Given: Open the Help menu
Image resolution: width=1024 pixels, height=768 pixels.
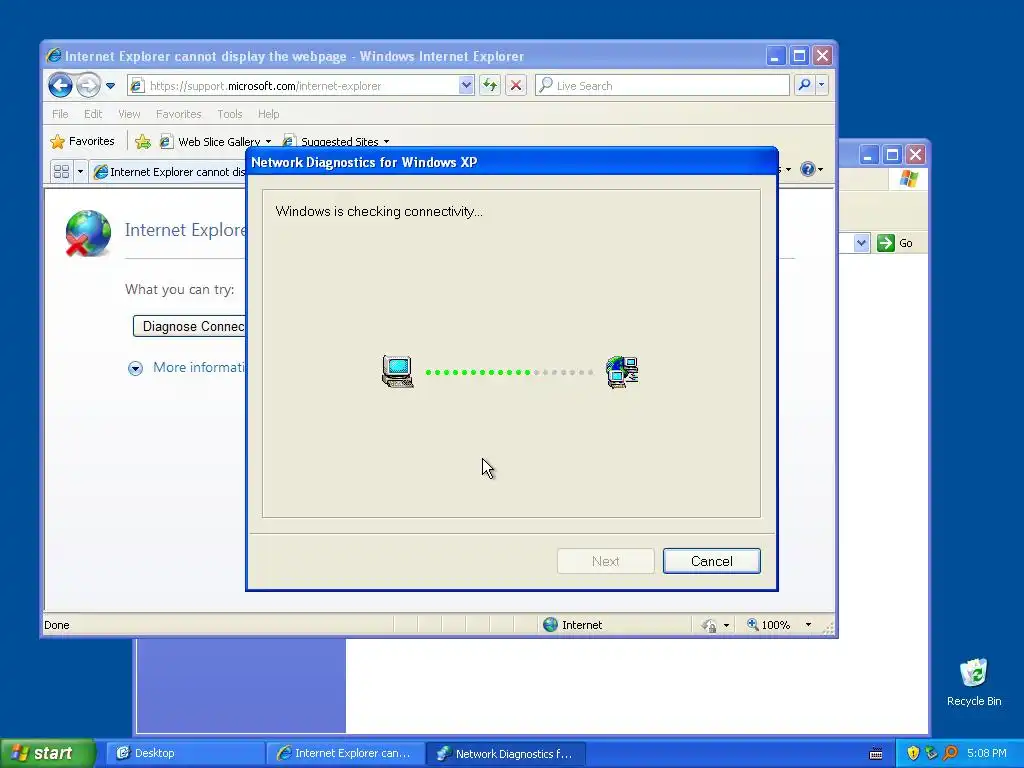Looking at the screenshot, I should tap(268, 114).
